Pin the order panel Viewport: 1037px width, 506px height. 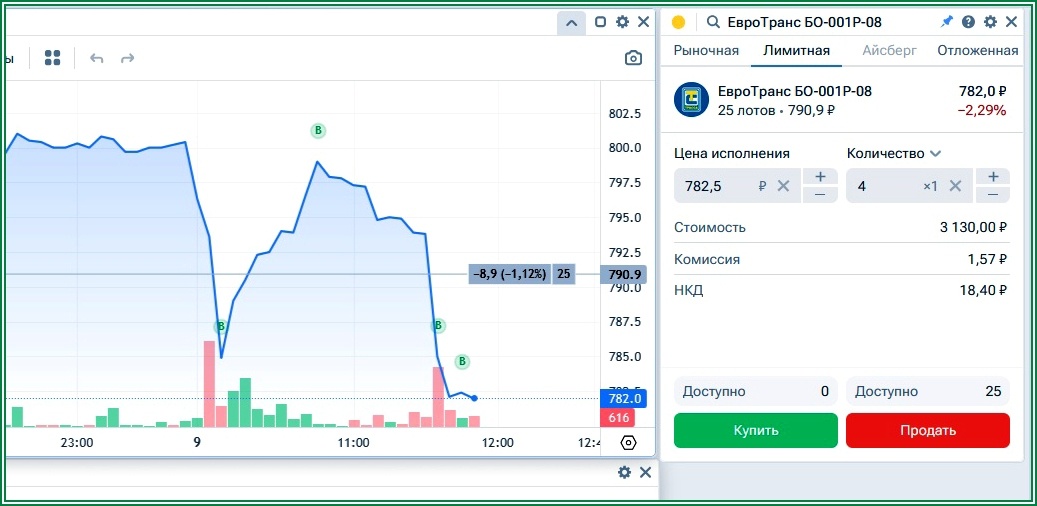(x=947, y=22)
